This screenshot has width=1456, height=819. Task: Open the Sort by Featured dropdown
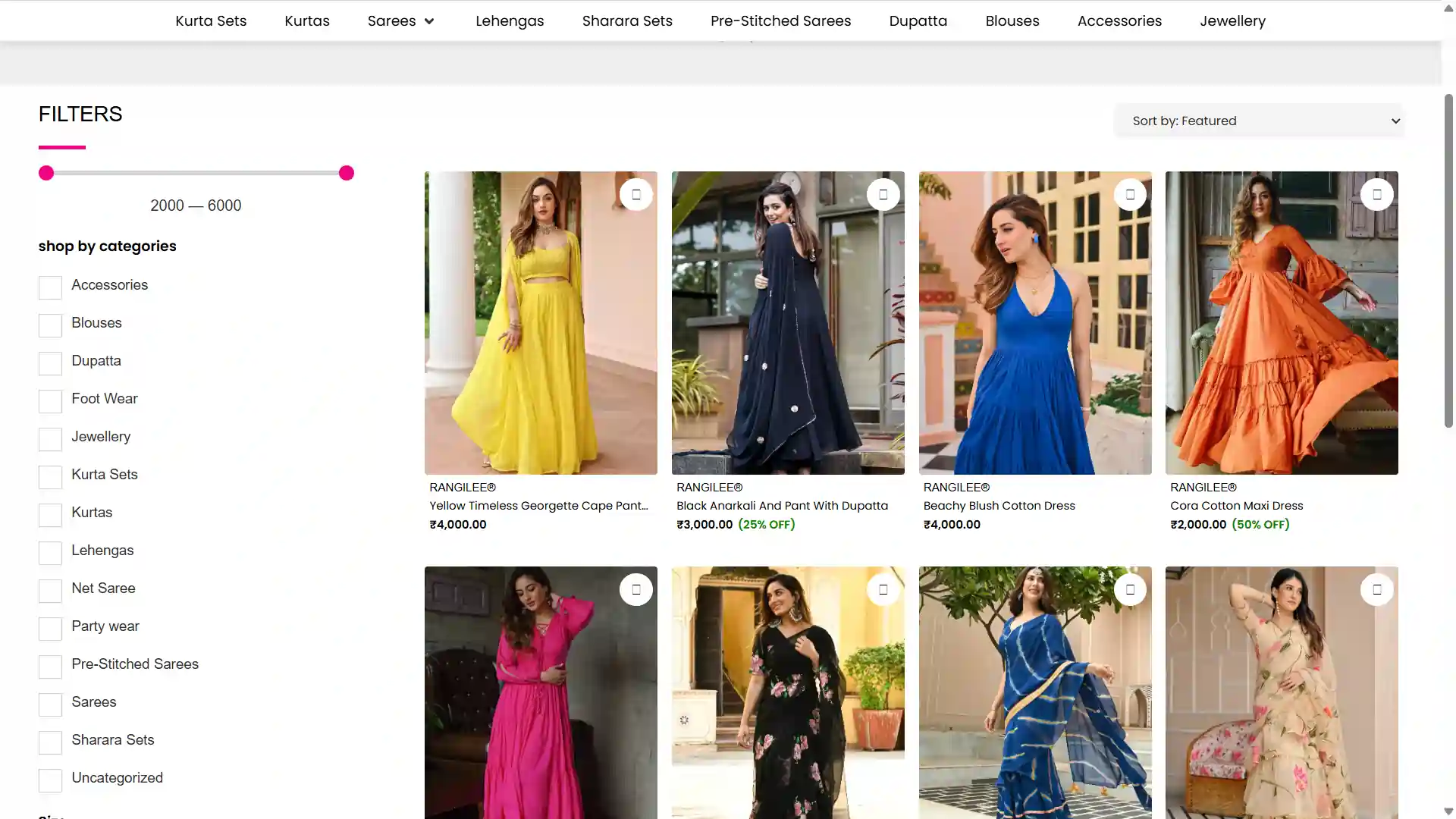point(1259,121)
